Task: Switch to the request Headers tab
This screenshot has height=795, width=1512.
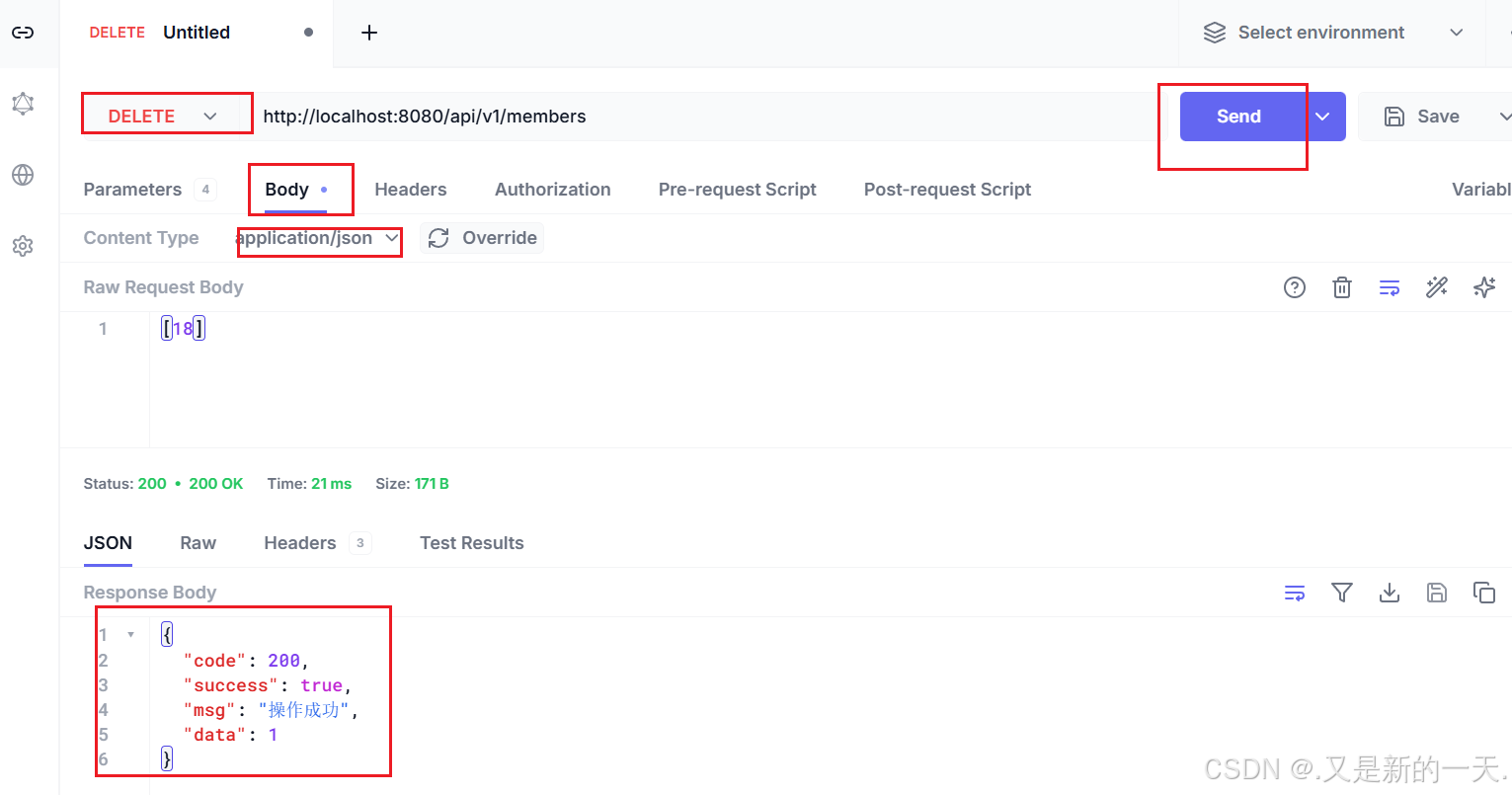Action: coord(411,190)
